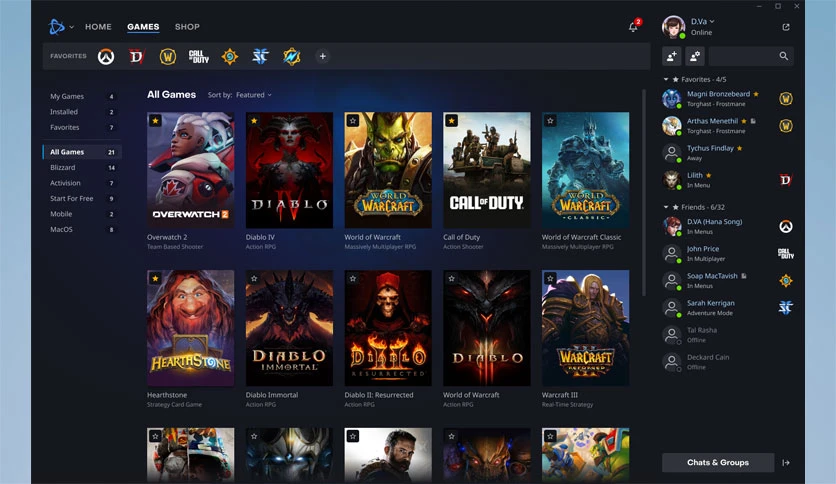Filter by Start For Free
836x484 pixels.
82,198
